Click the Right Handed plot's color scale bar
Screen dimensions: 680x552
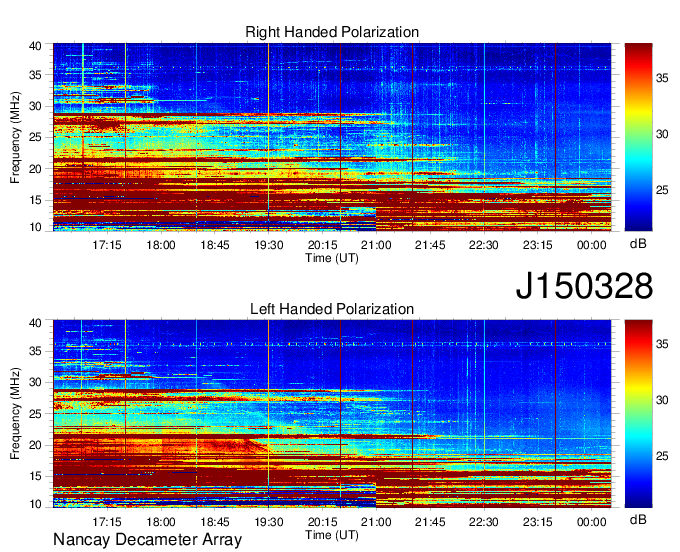[x=638, y=137]
